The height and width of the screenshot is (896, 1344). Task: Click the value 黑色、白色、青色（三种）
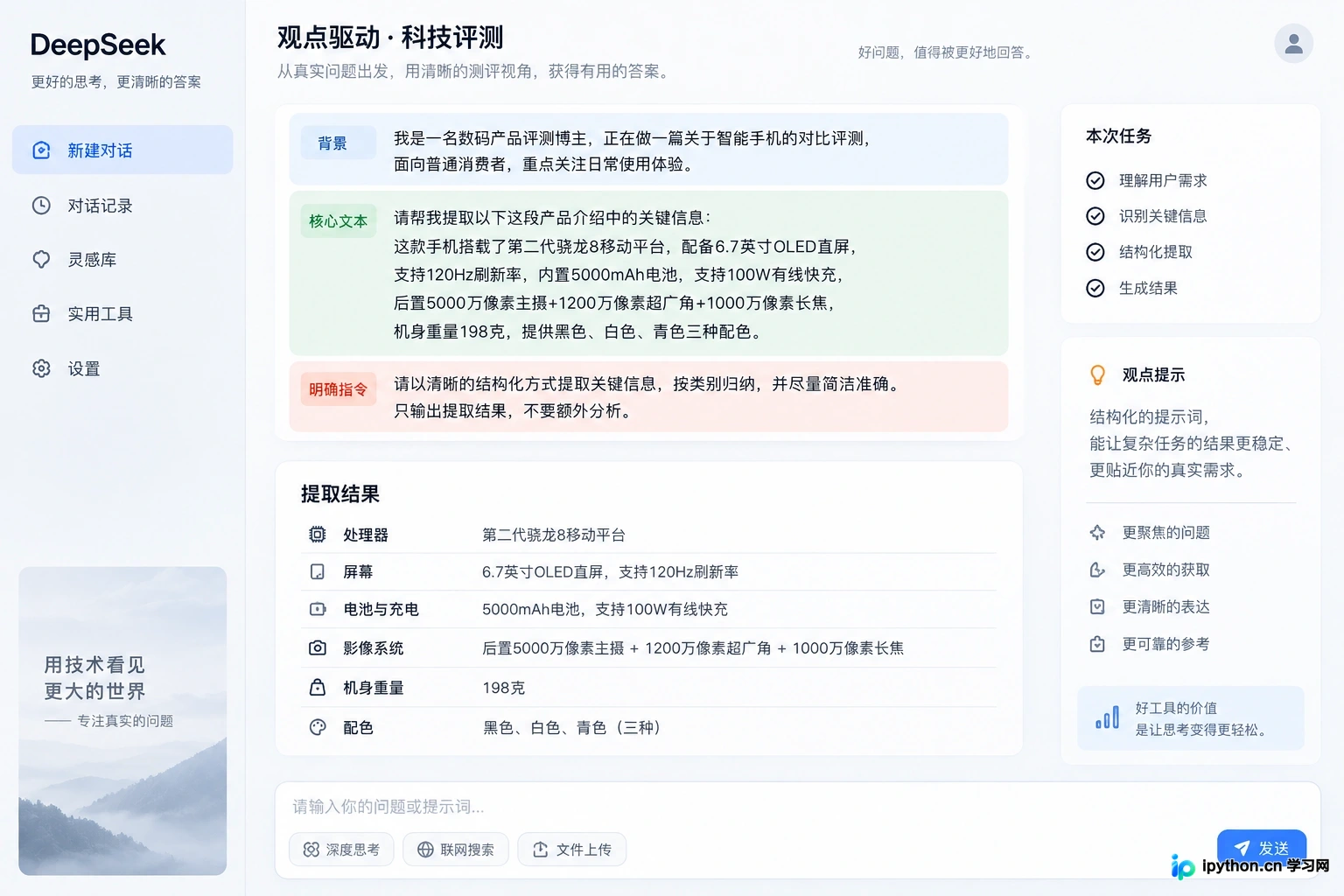[x=574, y=727]
